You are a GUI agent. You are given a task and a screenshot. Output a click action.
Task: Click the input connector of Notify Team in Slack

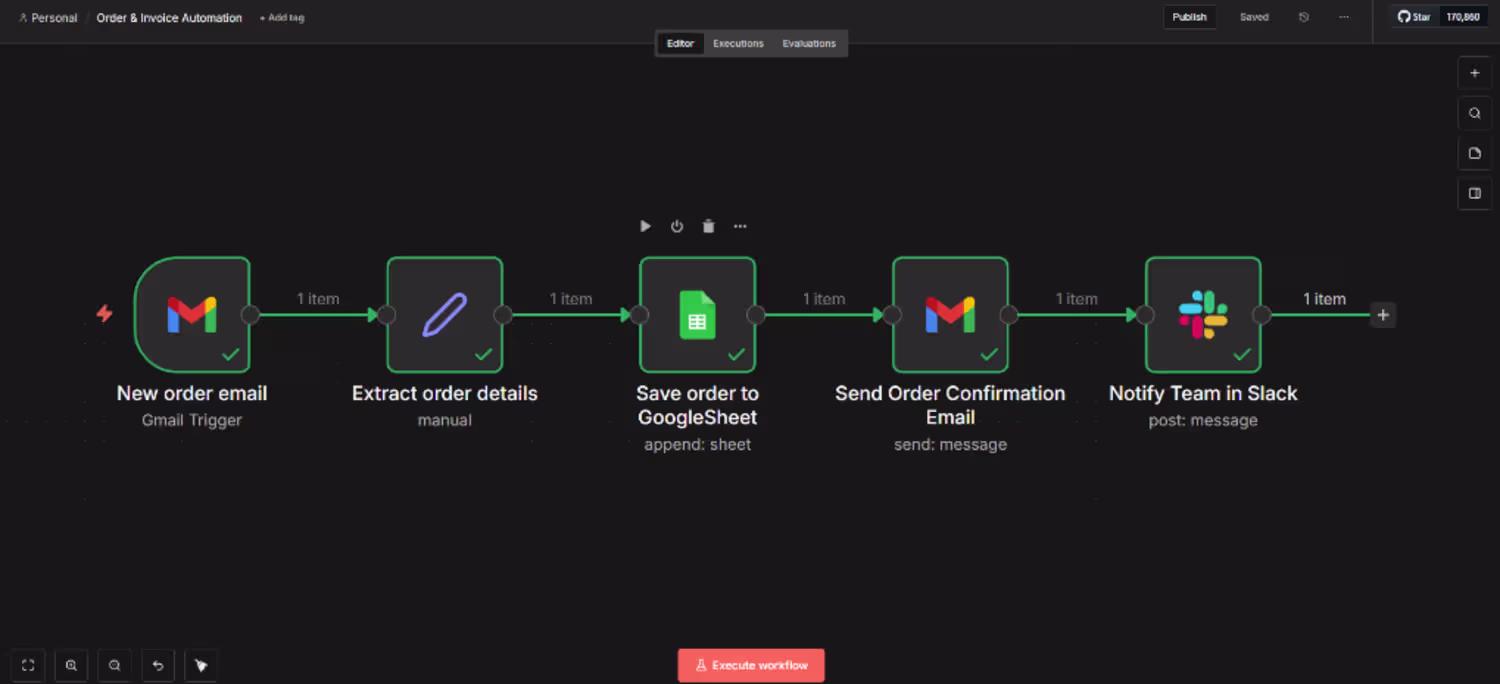coord(1145,315)
